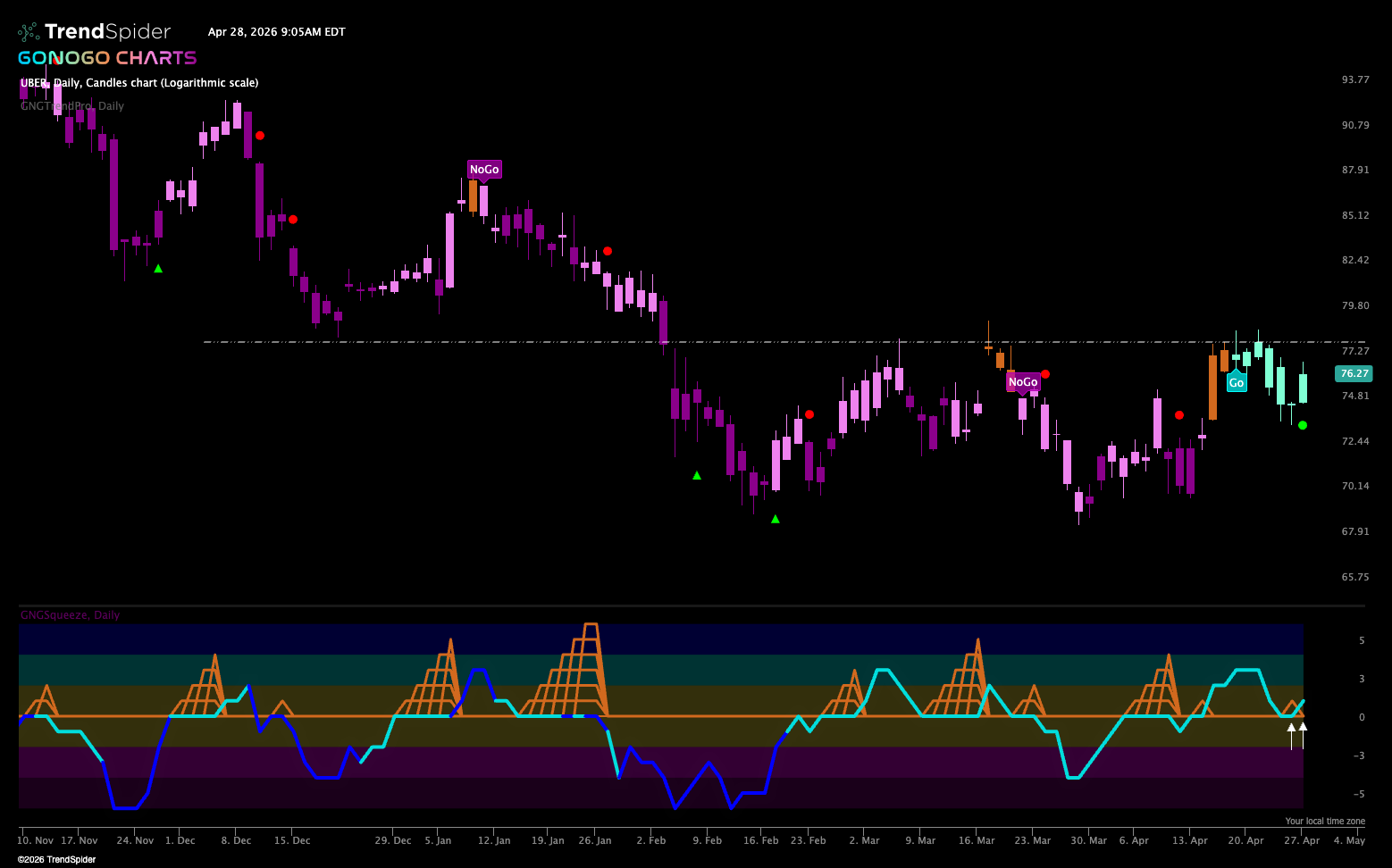Click the UBER Daily Candles chart title
This screenshot has width=1392, height=868.
point(139,83)
